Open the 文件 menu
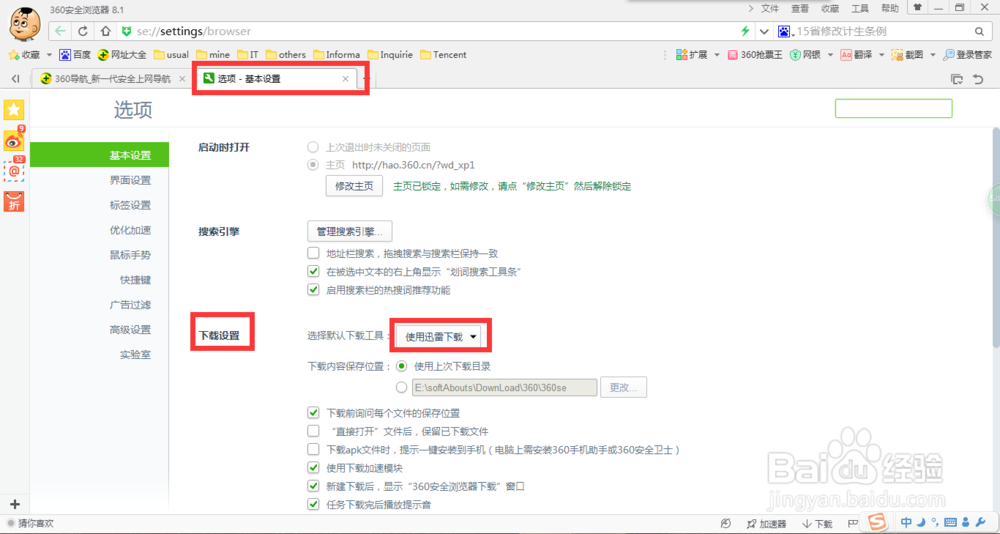 [x=770, y=8]
